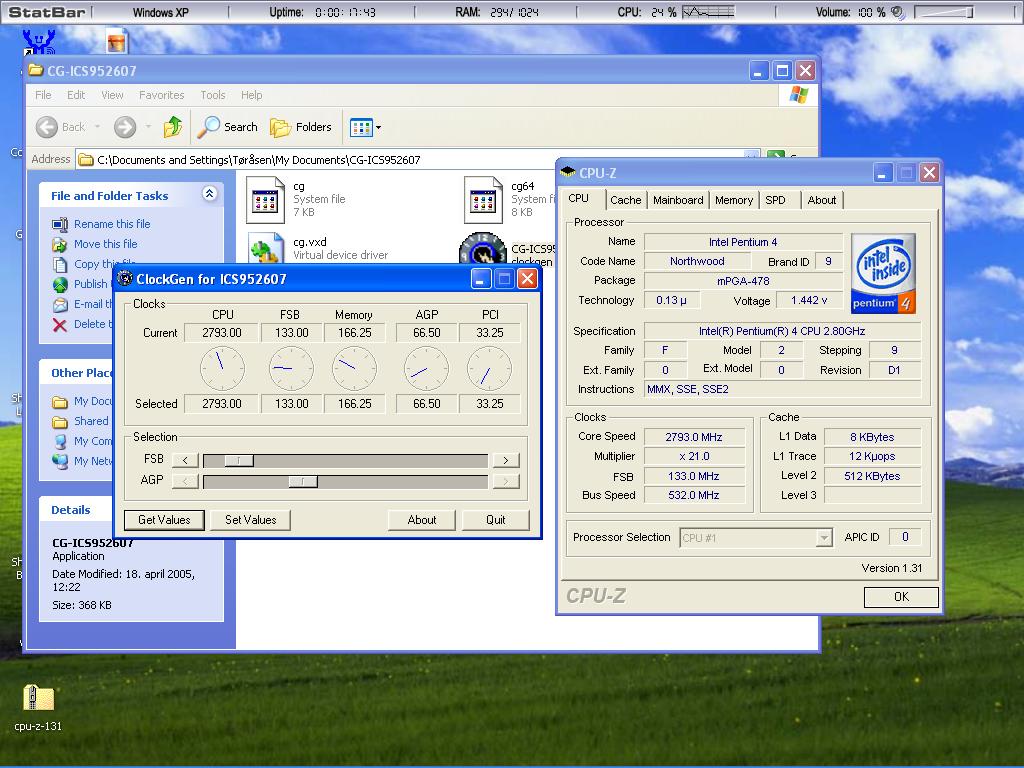Click the FSB slider thumb in ClockGen
Viewport: 1024px width, 768px height.
click(x=239, y=460)
